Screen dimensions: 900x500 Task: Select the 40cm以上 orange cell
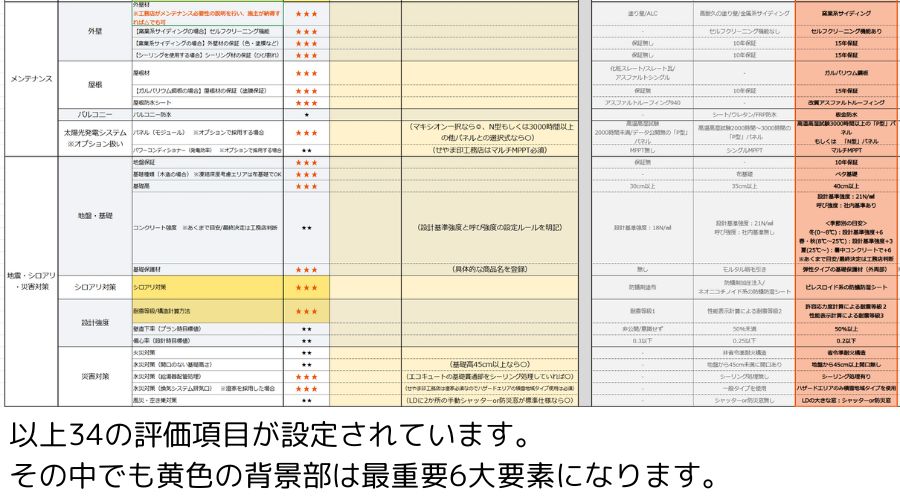click(x=846, y=186)
